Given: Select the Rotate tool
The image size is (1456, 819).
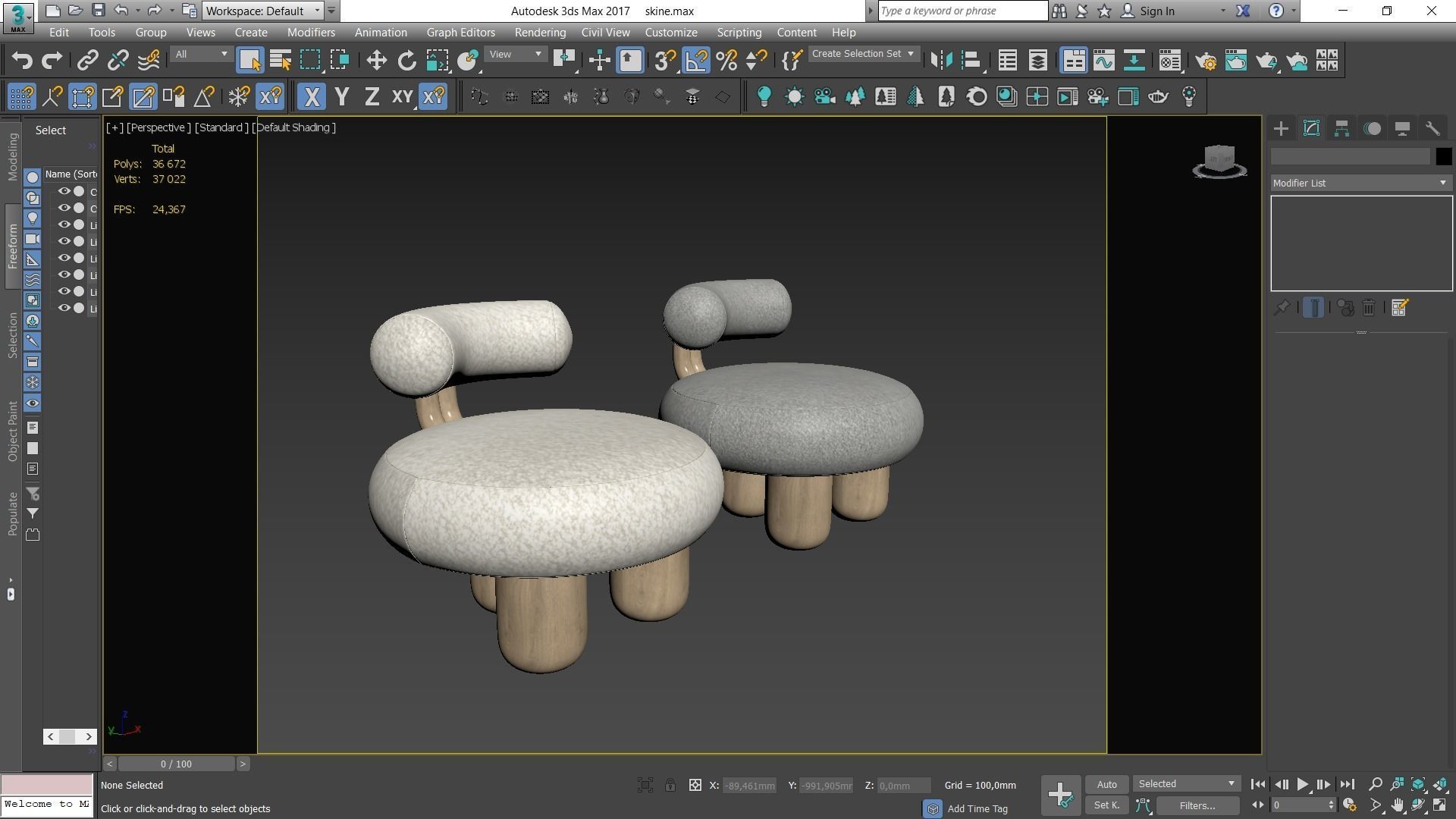Looking at the screenshot, I should click(406, 61).
